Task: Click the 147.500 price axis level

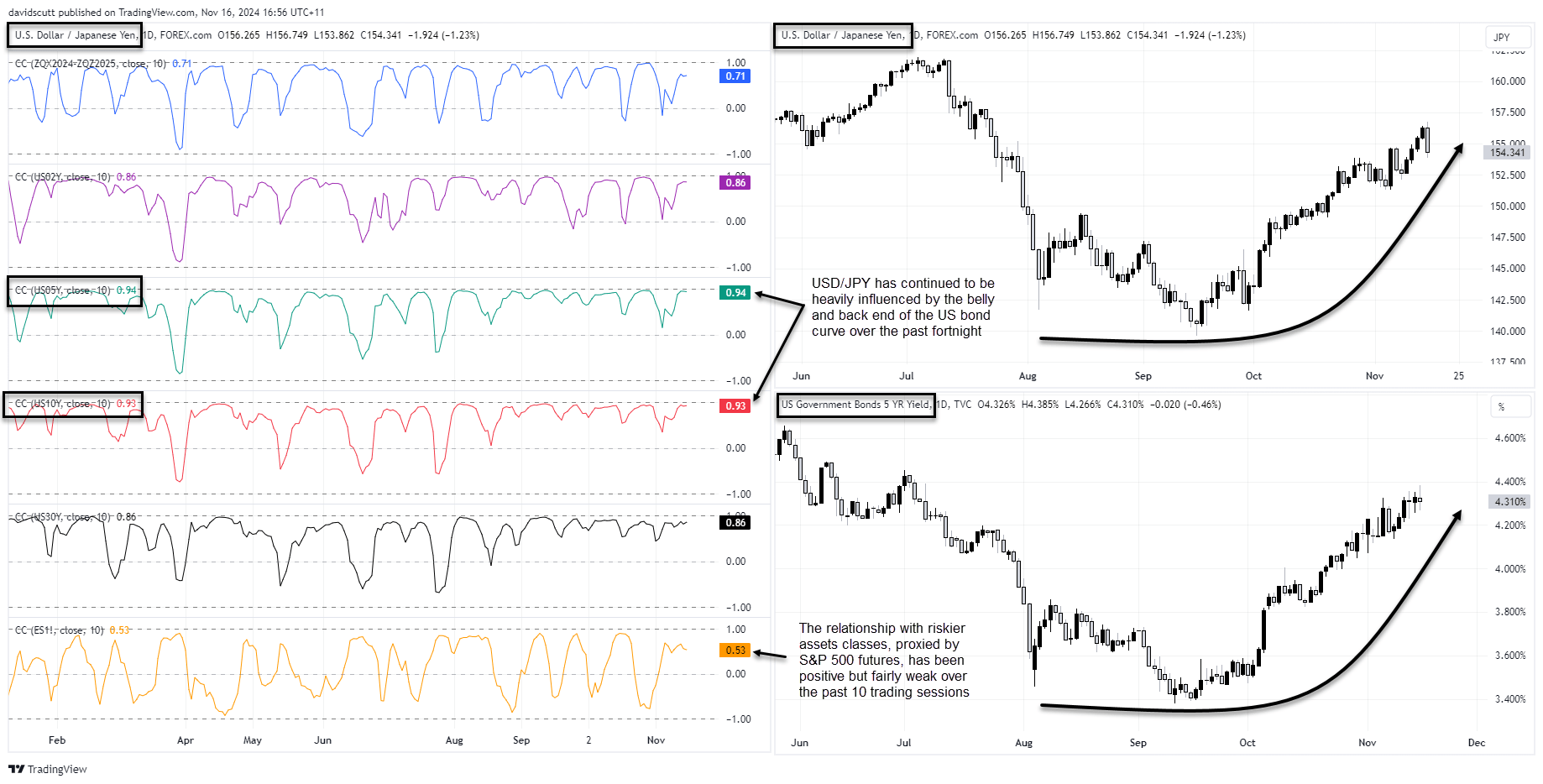Action: click(1508, 238)
